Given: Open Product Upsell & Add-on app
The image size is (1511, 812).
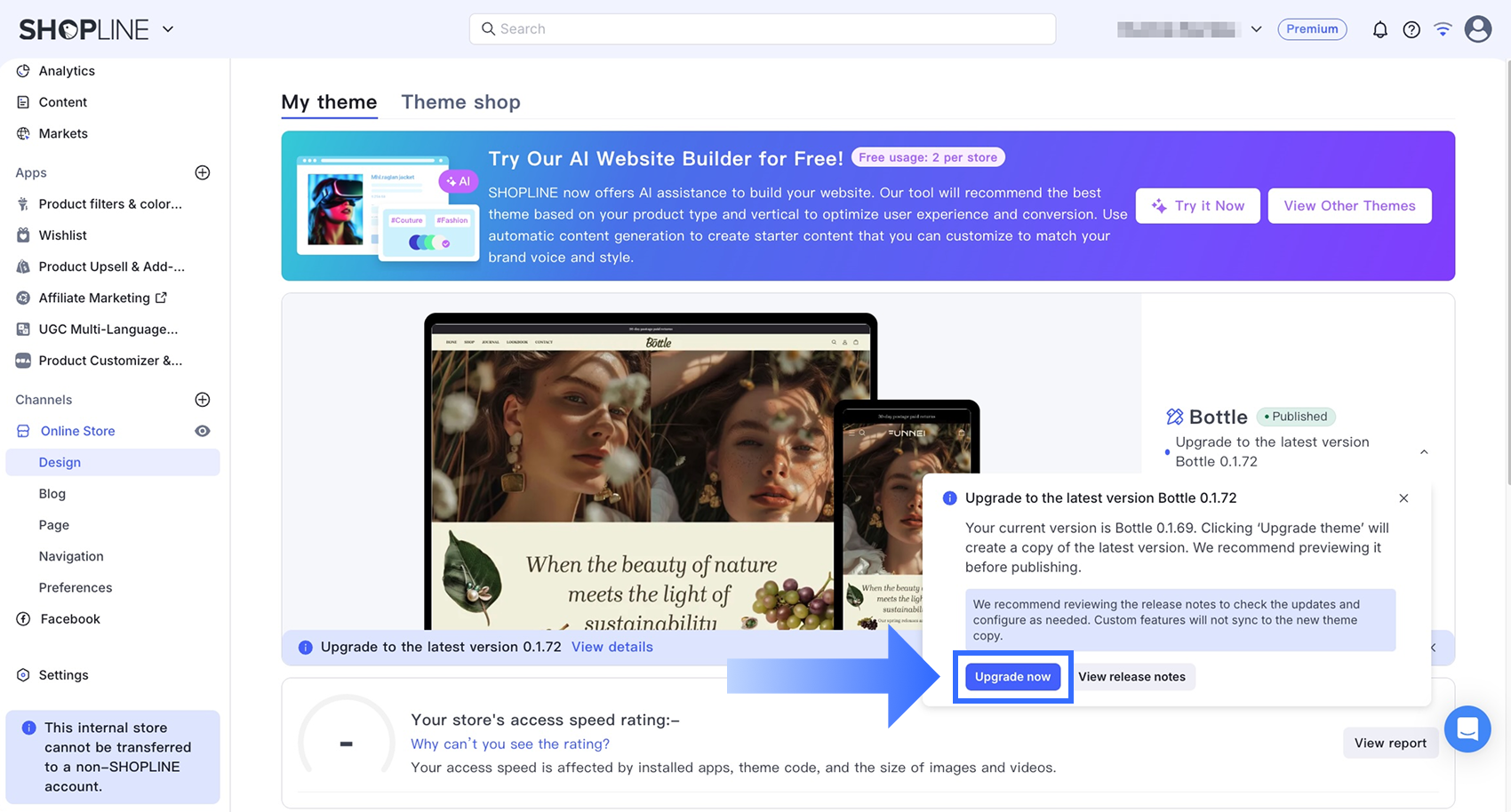Looking at the screenshot, I should [112, 267].
